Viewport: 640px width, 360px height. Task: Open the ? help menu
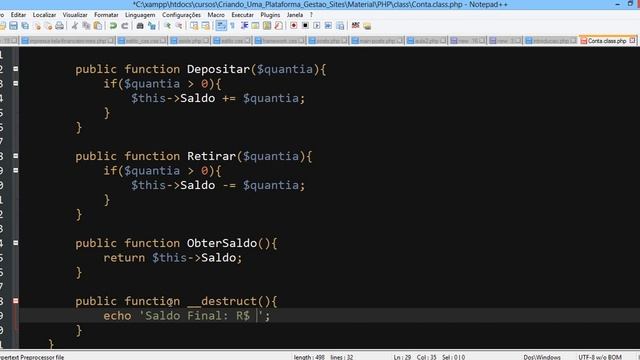(x=311, y=15)
